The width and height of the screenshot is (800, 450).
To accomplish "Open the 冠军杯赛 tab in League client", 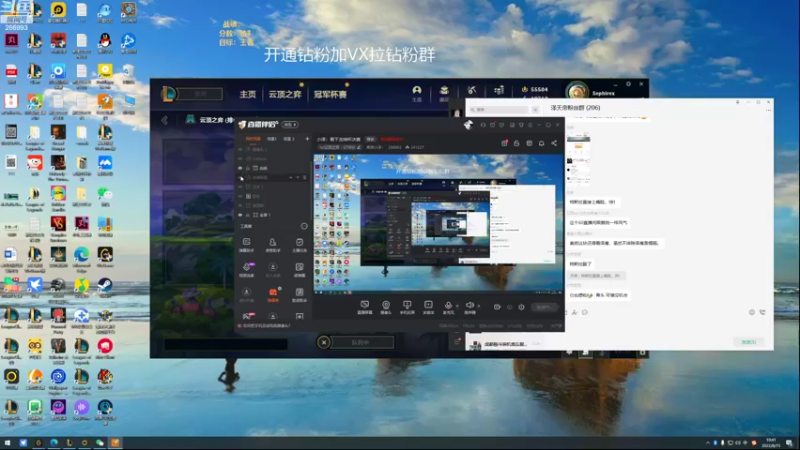I will coord(330,94).
